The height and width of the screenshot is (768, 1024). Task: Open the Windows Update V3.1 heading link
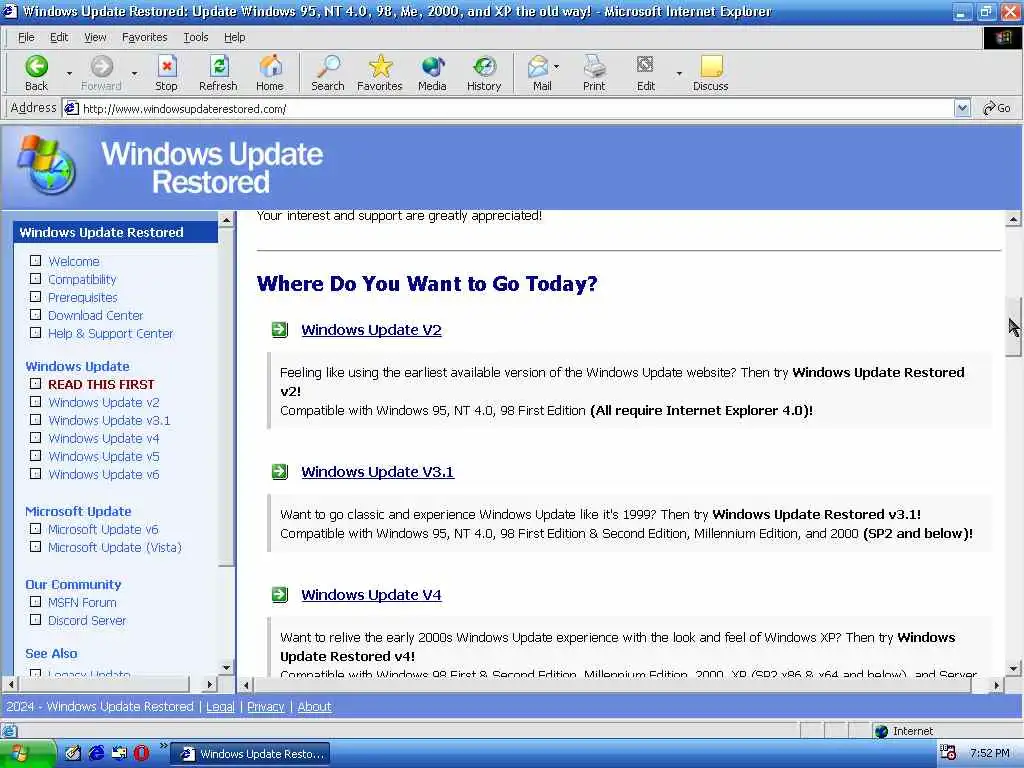pos(377,472)
